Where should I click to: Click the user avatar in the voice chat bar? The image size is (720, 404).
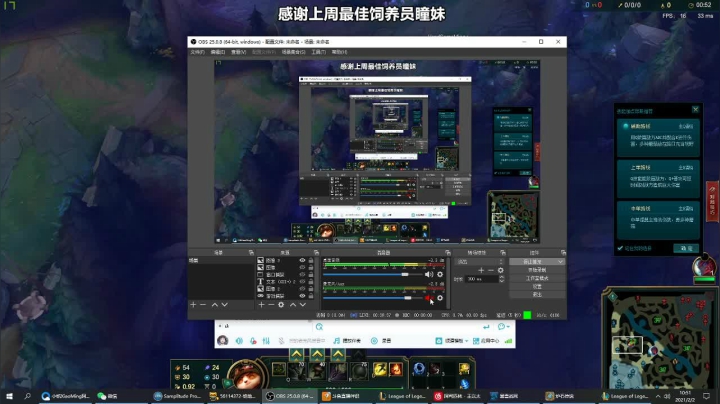pyautogui.click(x=223, y=341)
